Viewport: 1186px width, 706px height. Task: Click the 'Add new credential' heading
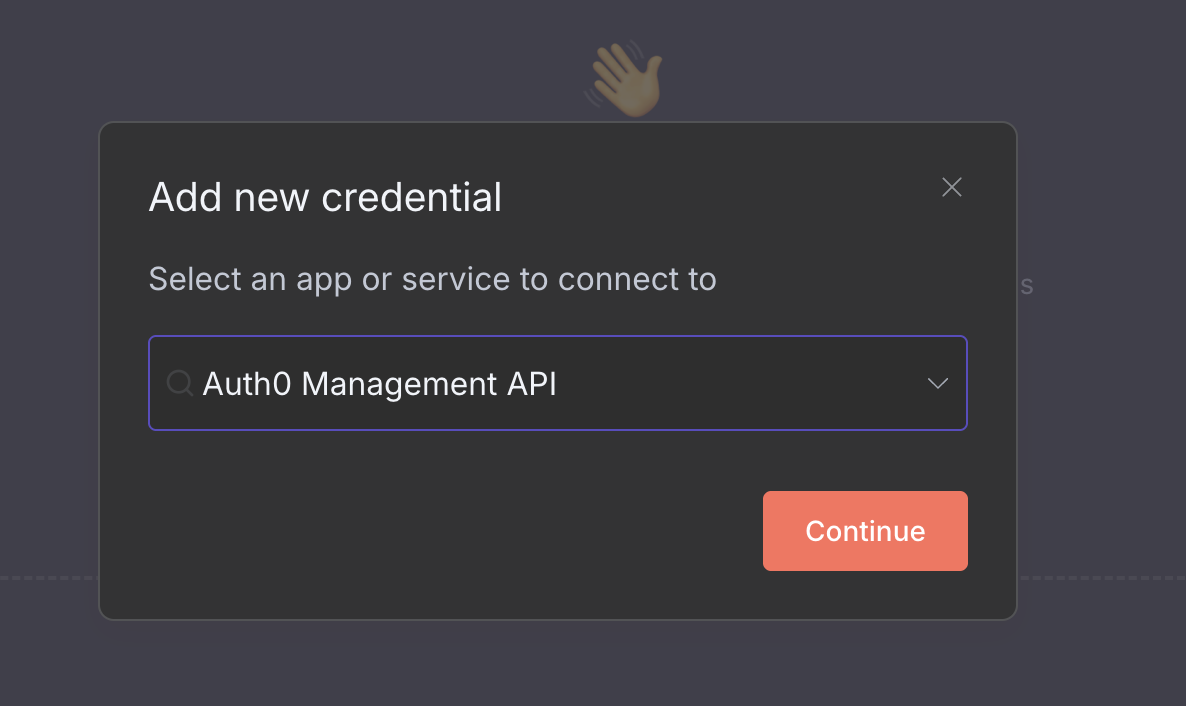[325, 198]
